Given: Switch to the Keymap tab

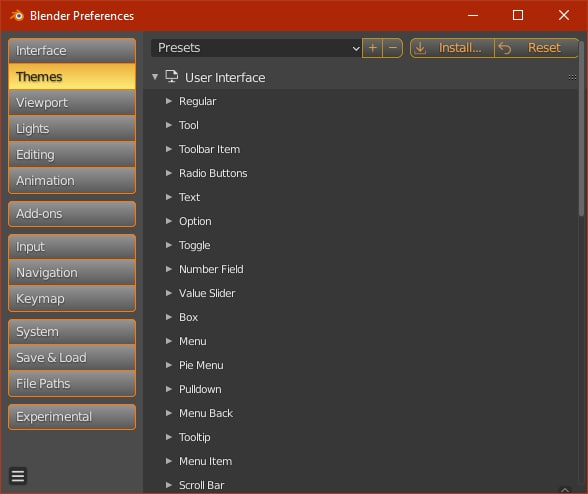Looking at the screenshot, I should 72,299.
